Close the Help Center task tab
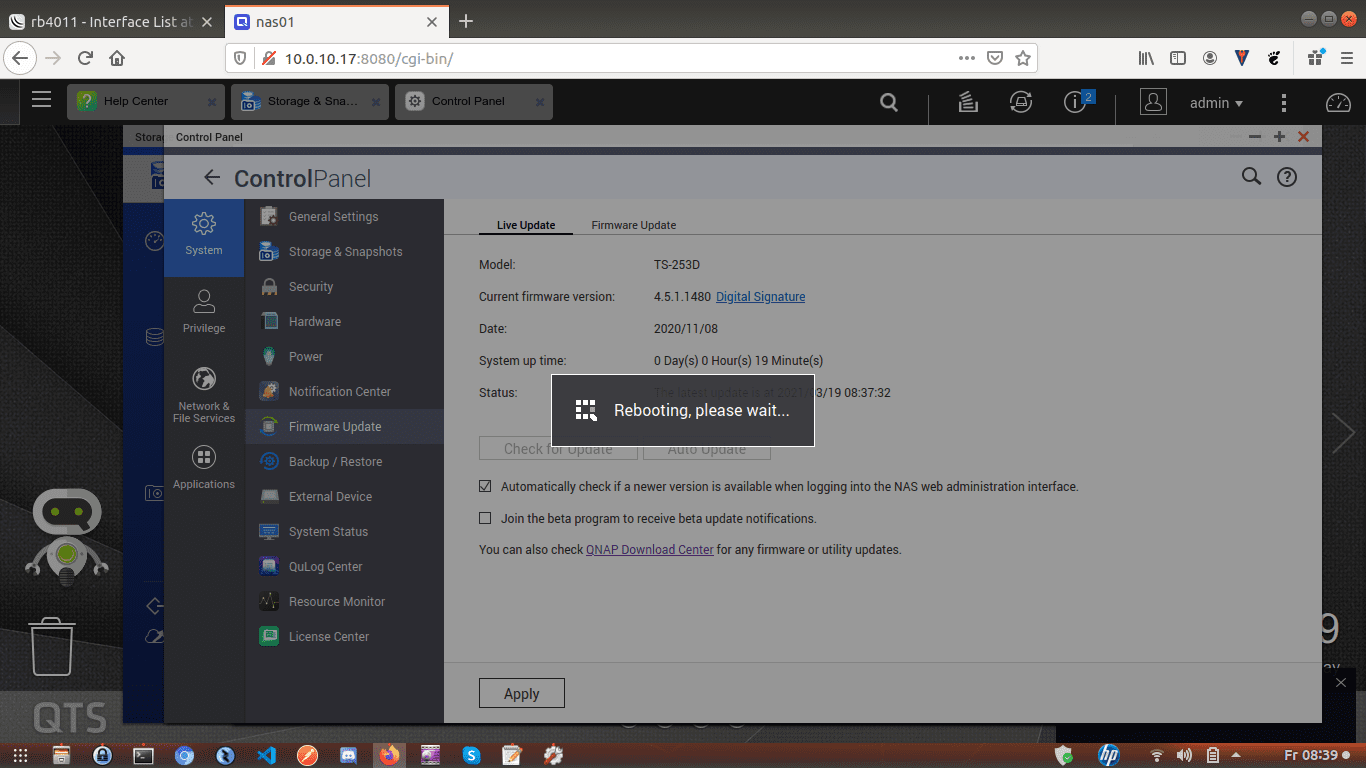Viewport: 1366px width, 768px height. pos(211,102)
